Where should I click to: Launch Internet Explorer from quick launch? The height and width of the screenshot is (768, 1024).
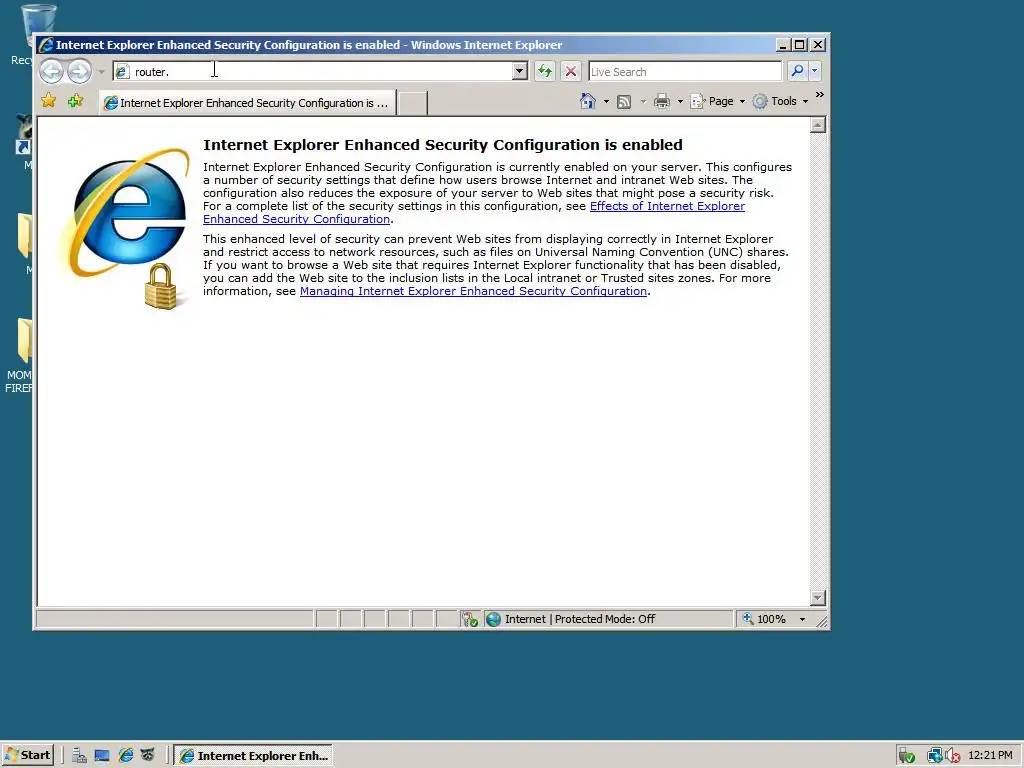tap(125, 756)
